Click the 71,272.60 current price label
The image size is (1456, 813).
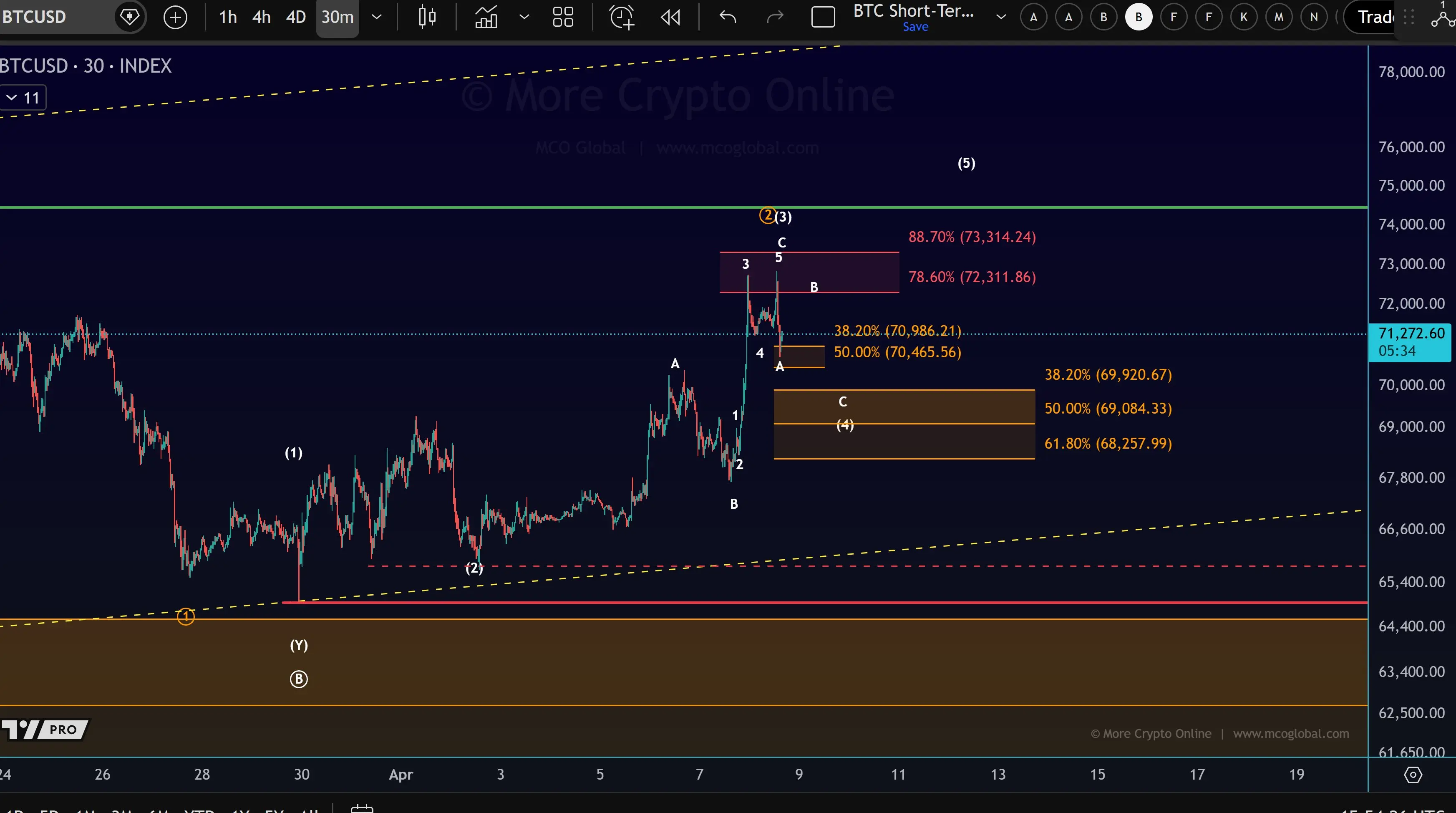coord(1411,333)
